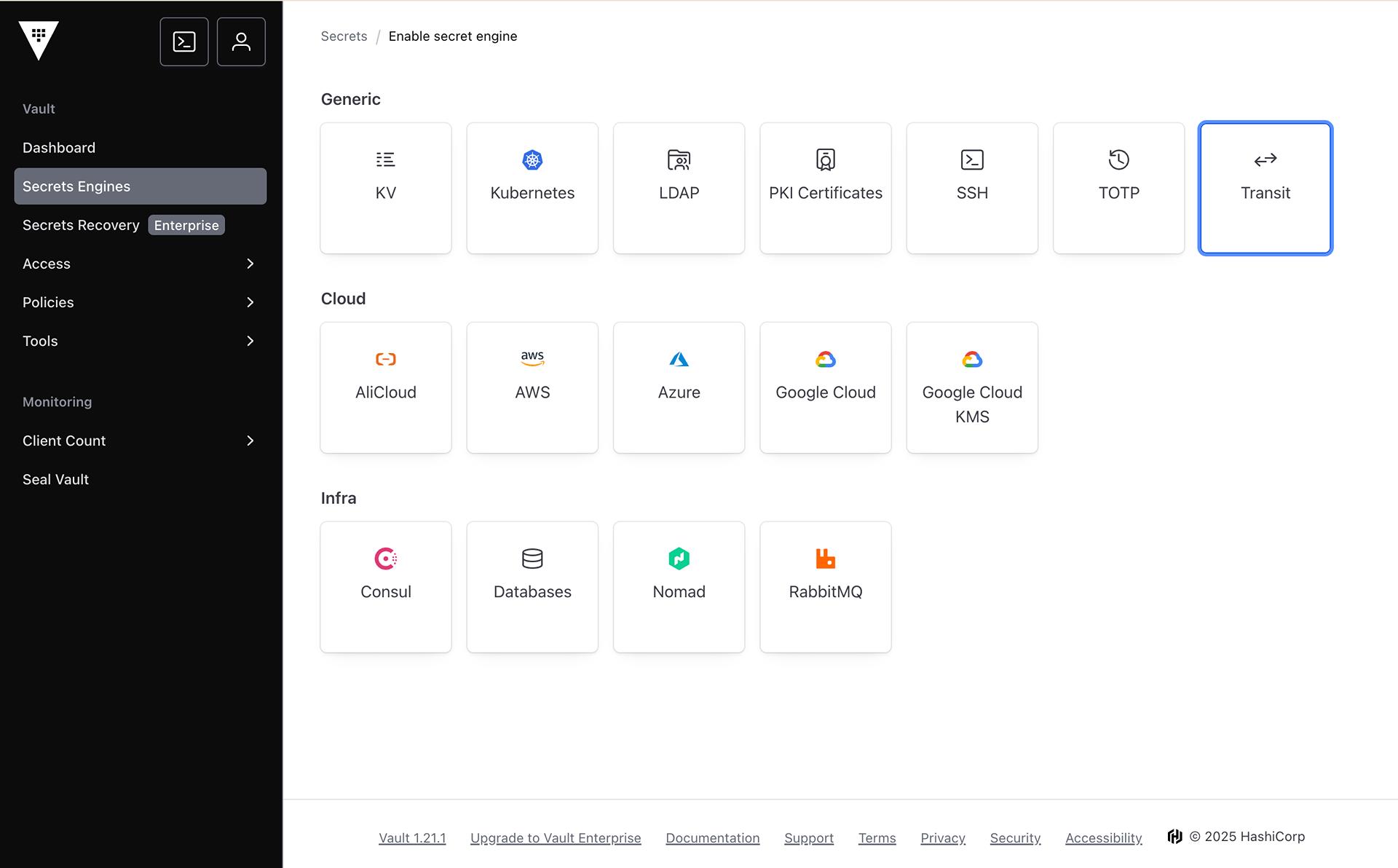This screenshot has width=1398, height=868.
Task: Choose the PKI Certificates engine card
Action: pyautogui.click(x=825, y=188)
